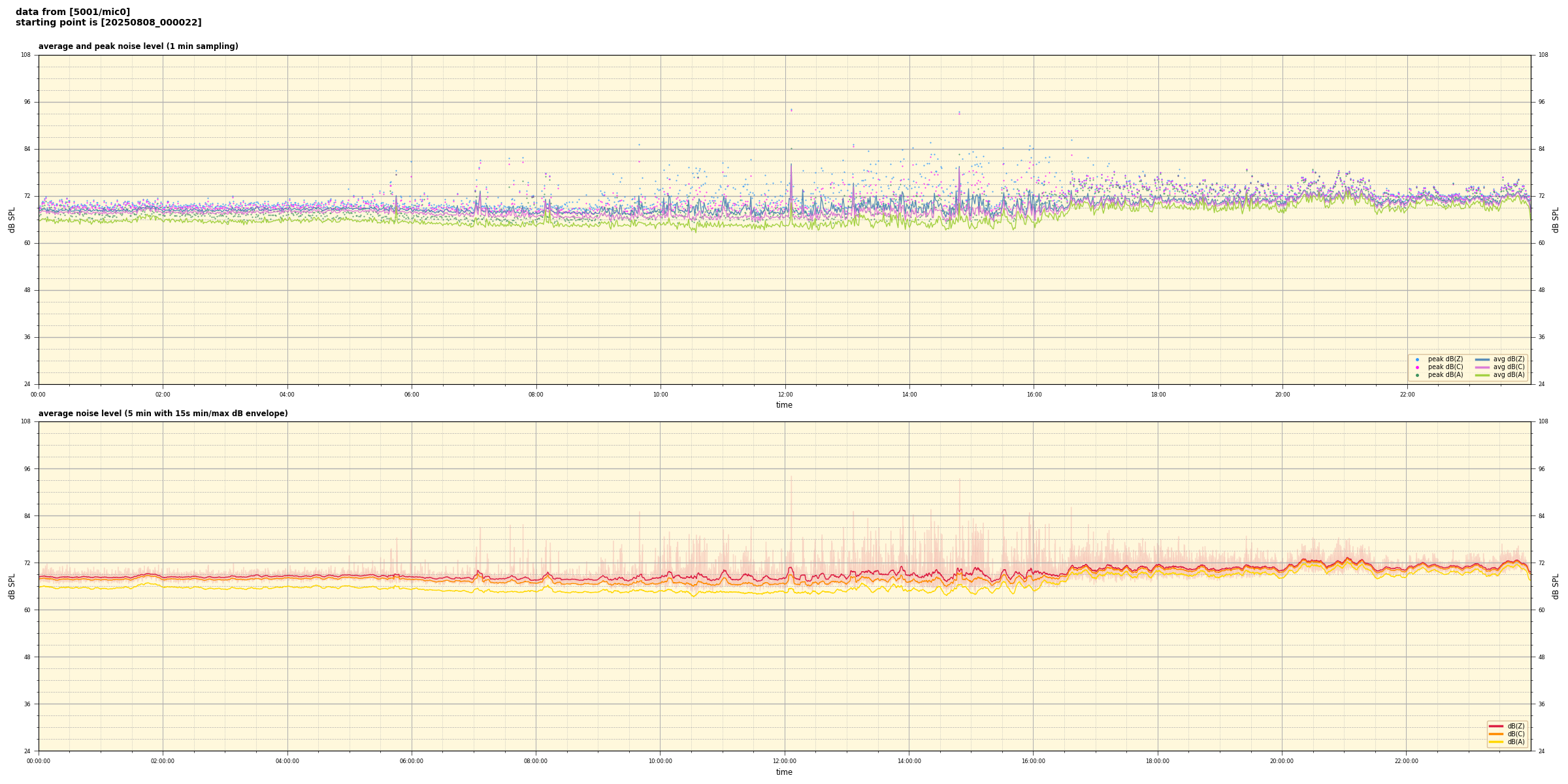This screenshot has height=784, width=1568.
Task: Click 12:00 tick label on the top chart
Action: tap(785, 395)
